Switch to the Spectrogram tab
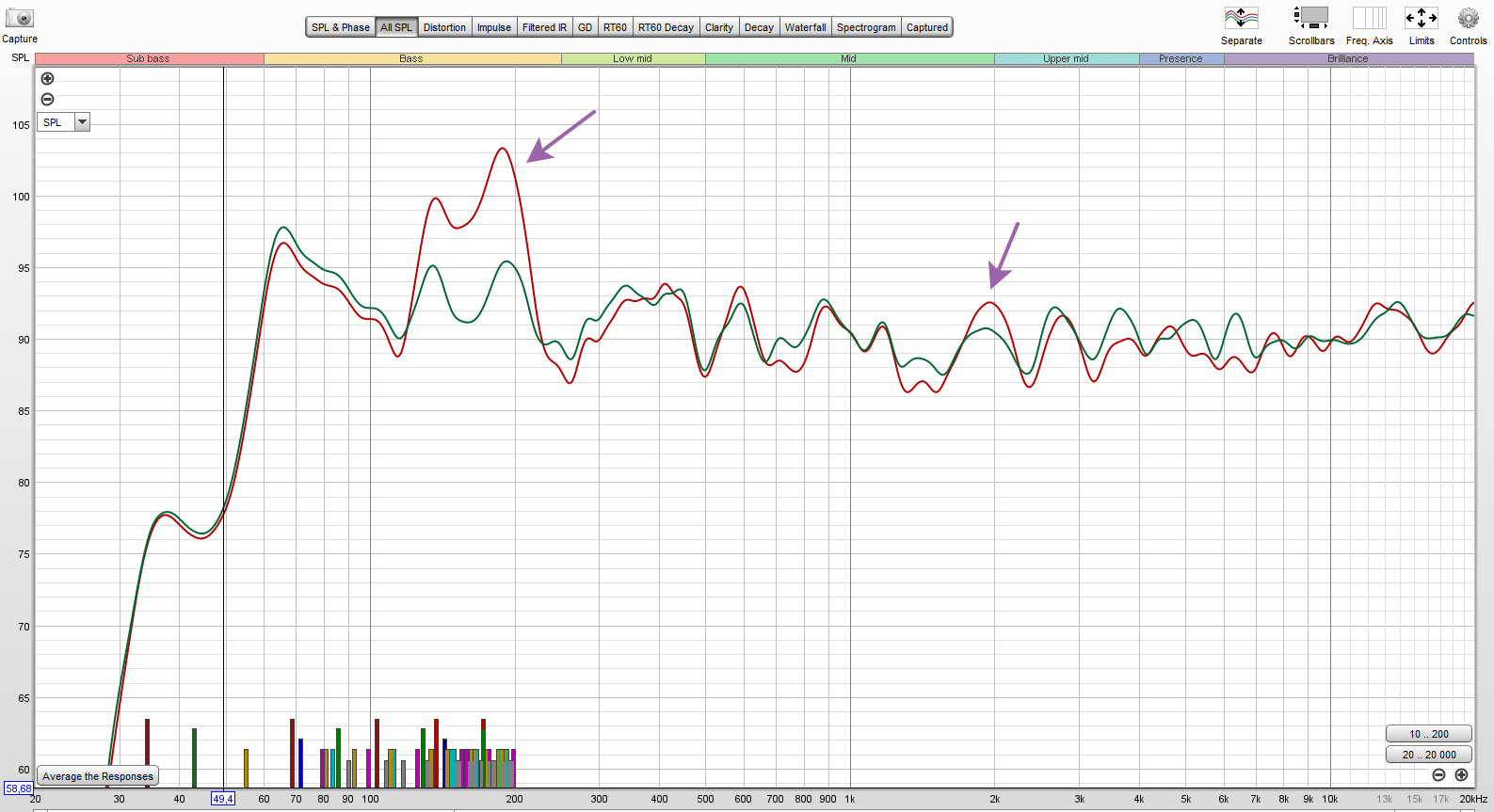This screenshot has width=1494, height=812. click(866, 27)
